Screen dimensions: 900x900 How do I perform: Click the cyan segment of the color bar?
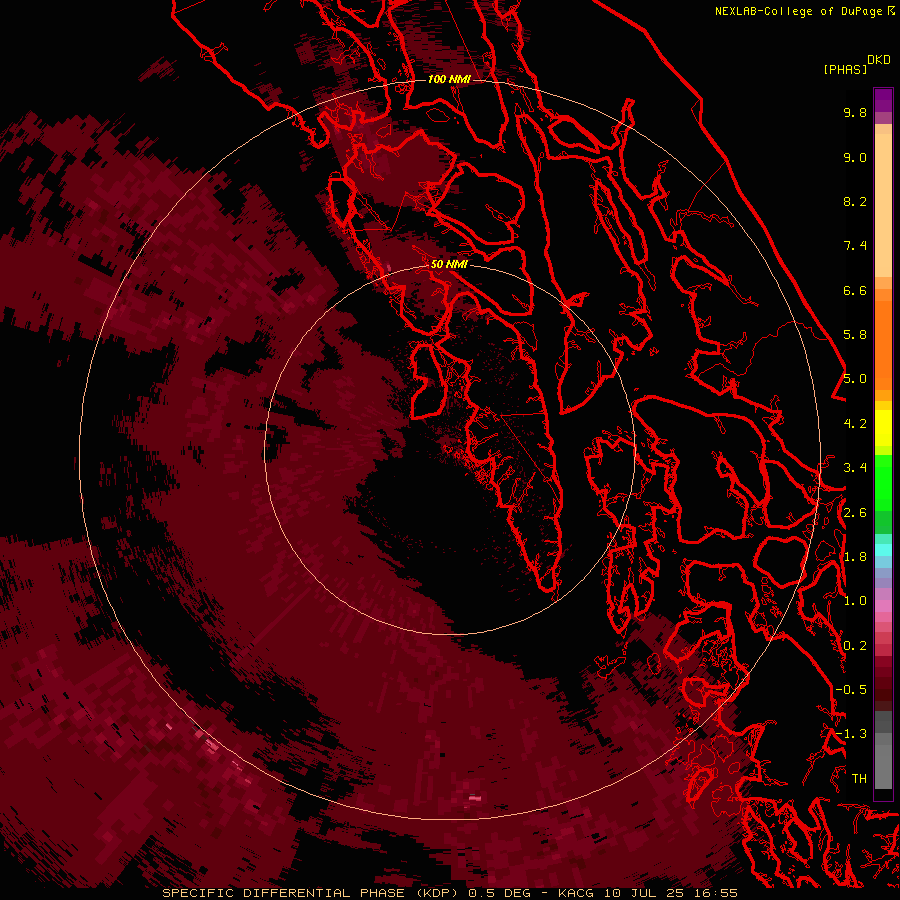click(883, 550)
